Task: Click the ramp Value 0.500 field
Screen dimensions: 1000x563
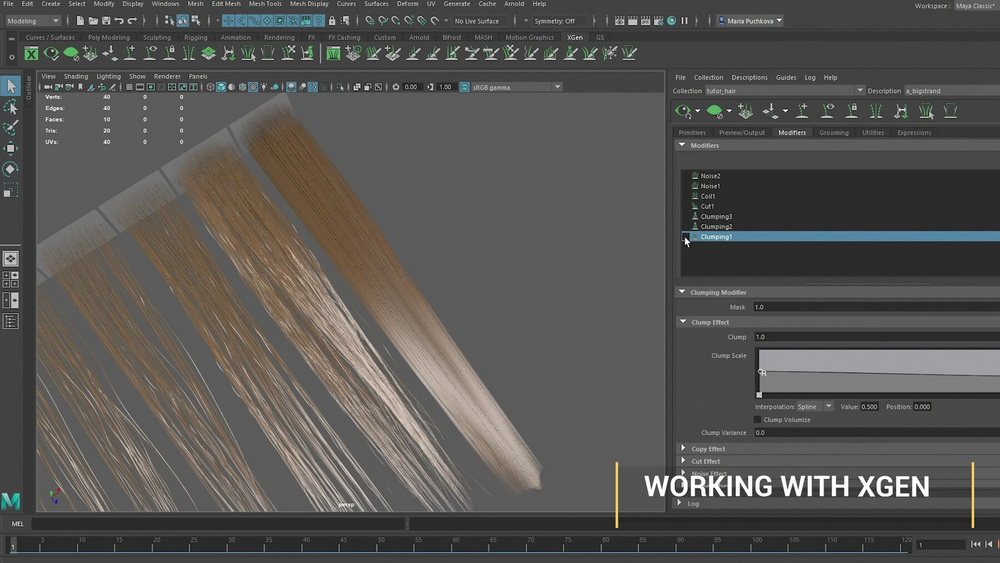Action: [869, 407]
